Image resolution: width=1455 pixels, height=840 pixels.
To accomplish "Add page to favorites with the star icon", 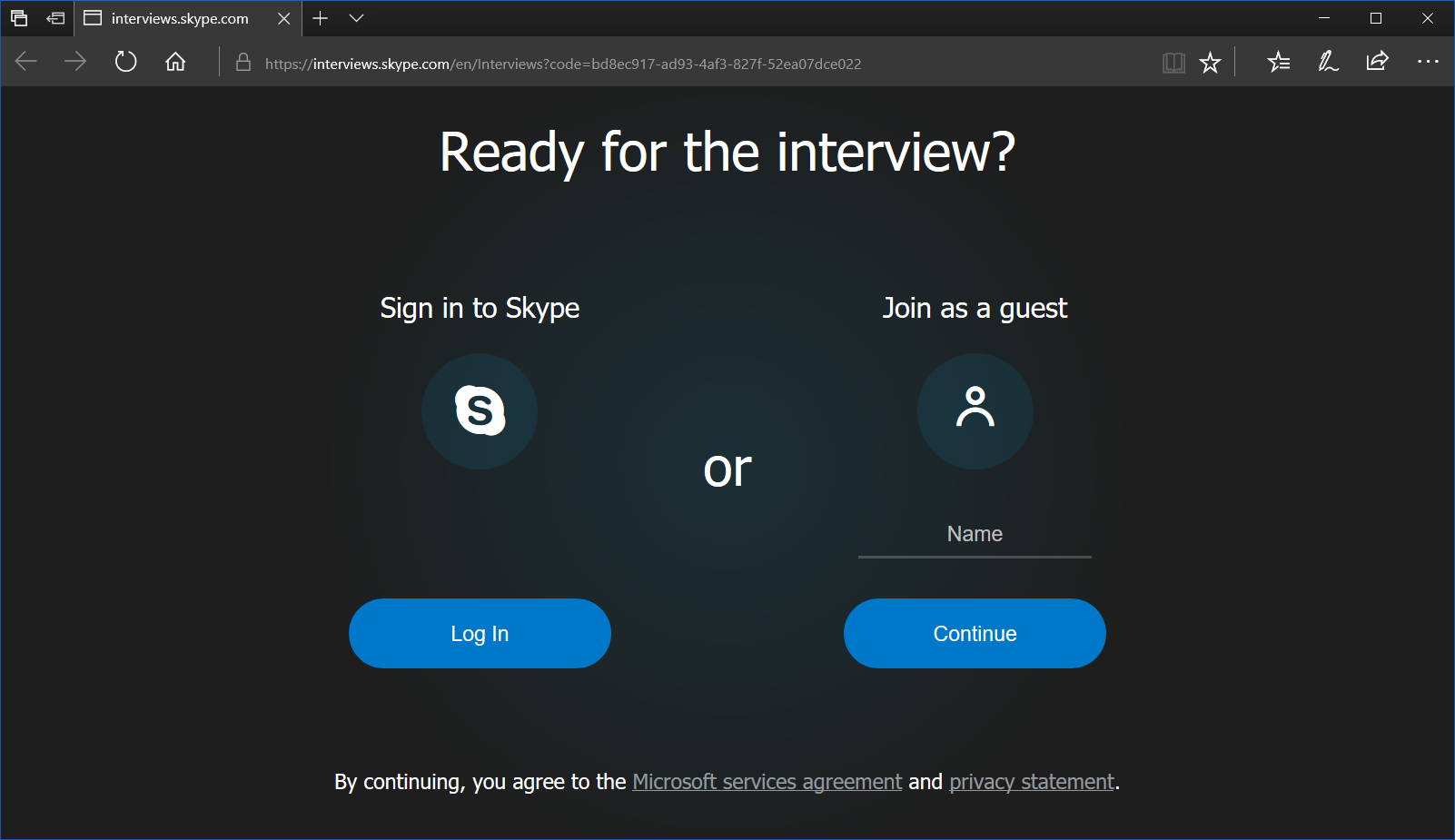I will coord(1210,62).
